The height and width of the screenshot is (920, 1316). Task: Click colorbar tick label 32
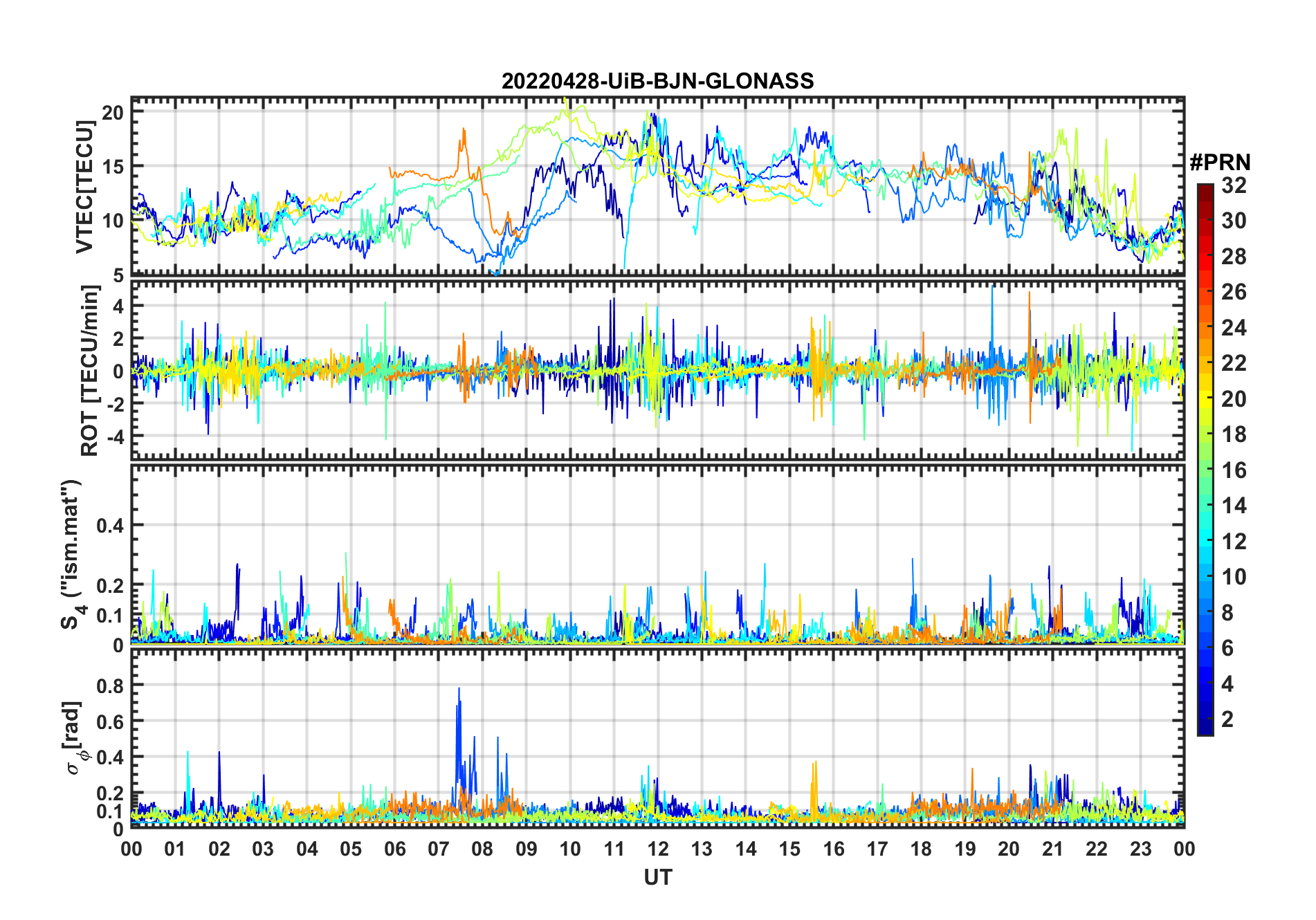[1234, 185]
